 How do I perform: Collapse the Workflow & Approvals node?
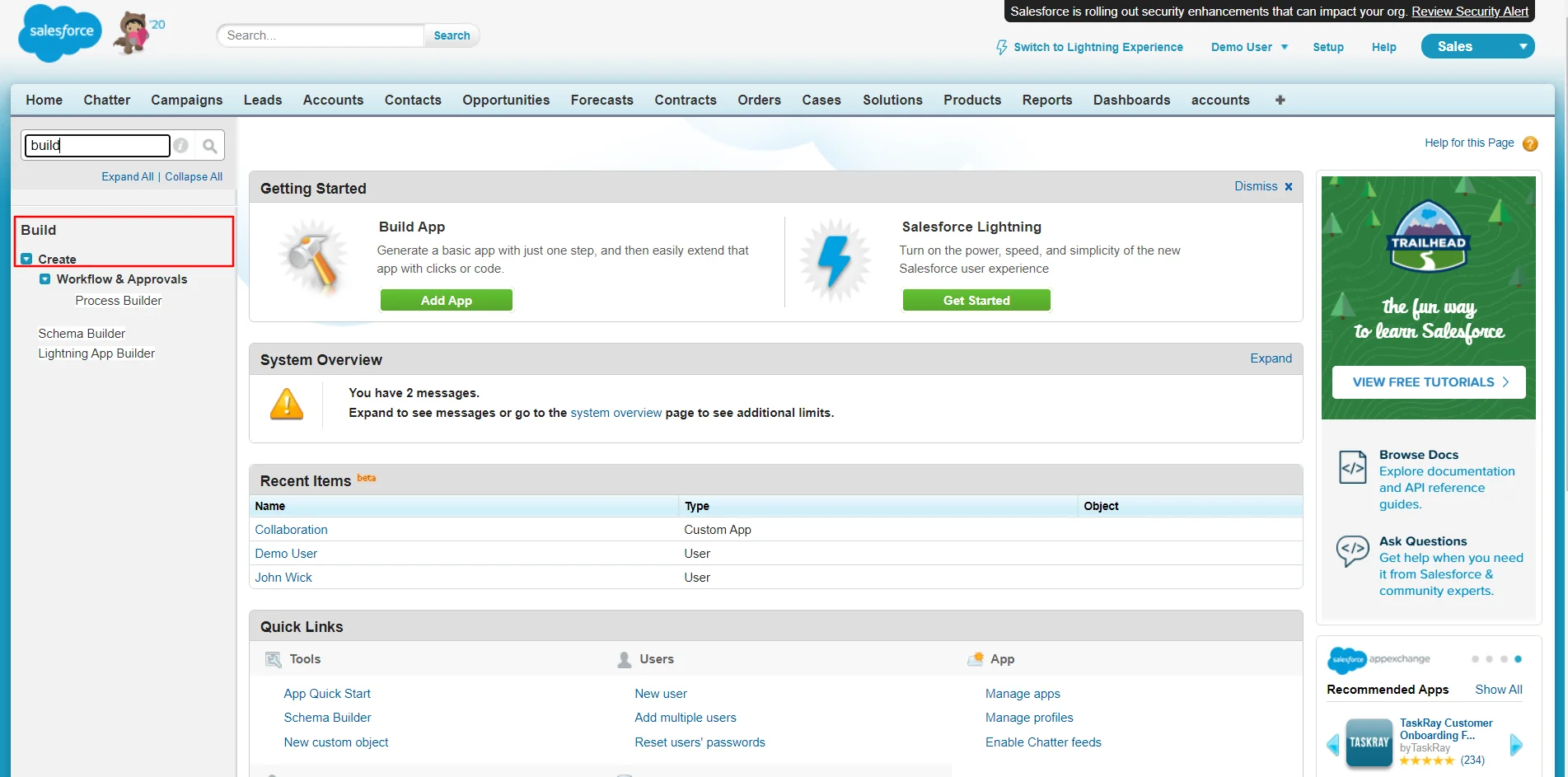44,279
